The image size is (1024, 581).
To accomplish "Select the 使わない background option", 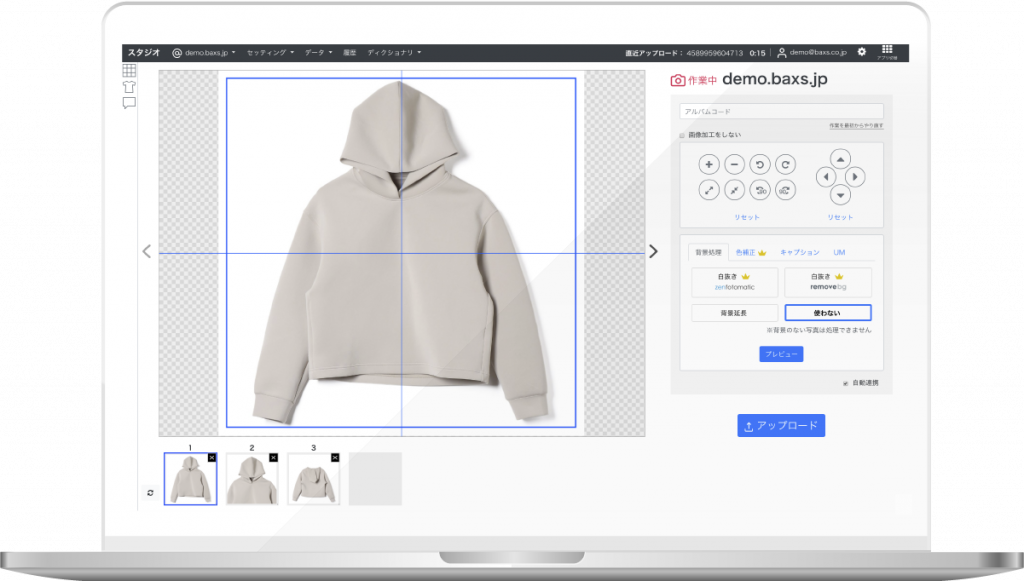I will coord(827,313).
